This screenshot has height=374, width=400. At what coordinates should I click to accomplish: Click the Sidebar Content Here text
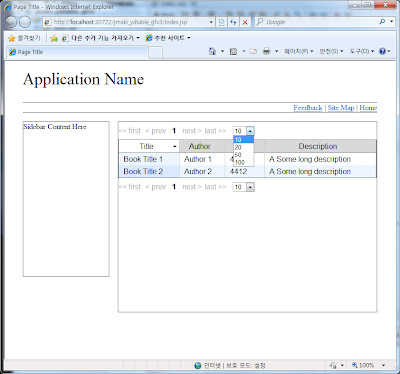[x=55, y=127]
